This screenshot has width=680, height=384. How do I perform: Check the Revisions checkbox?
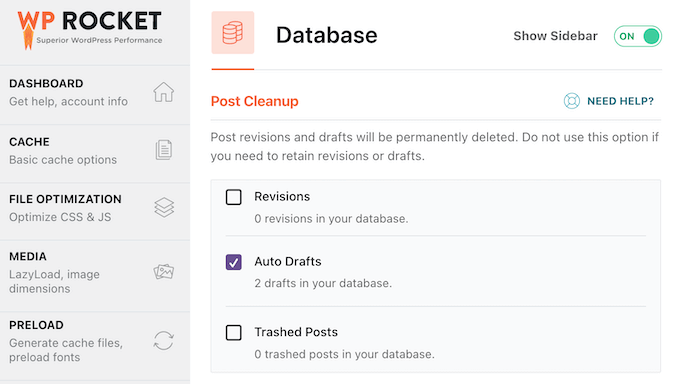pos(233,197)
